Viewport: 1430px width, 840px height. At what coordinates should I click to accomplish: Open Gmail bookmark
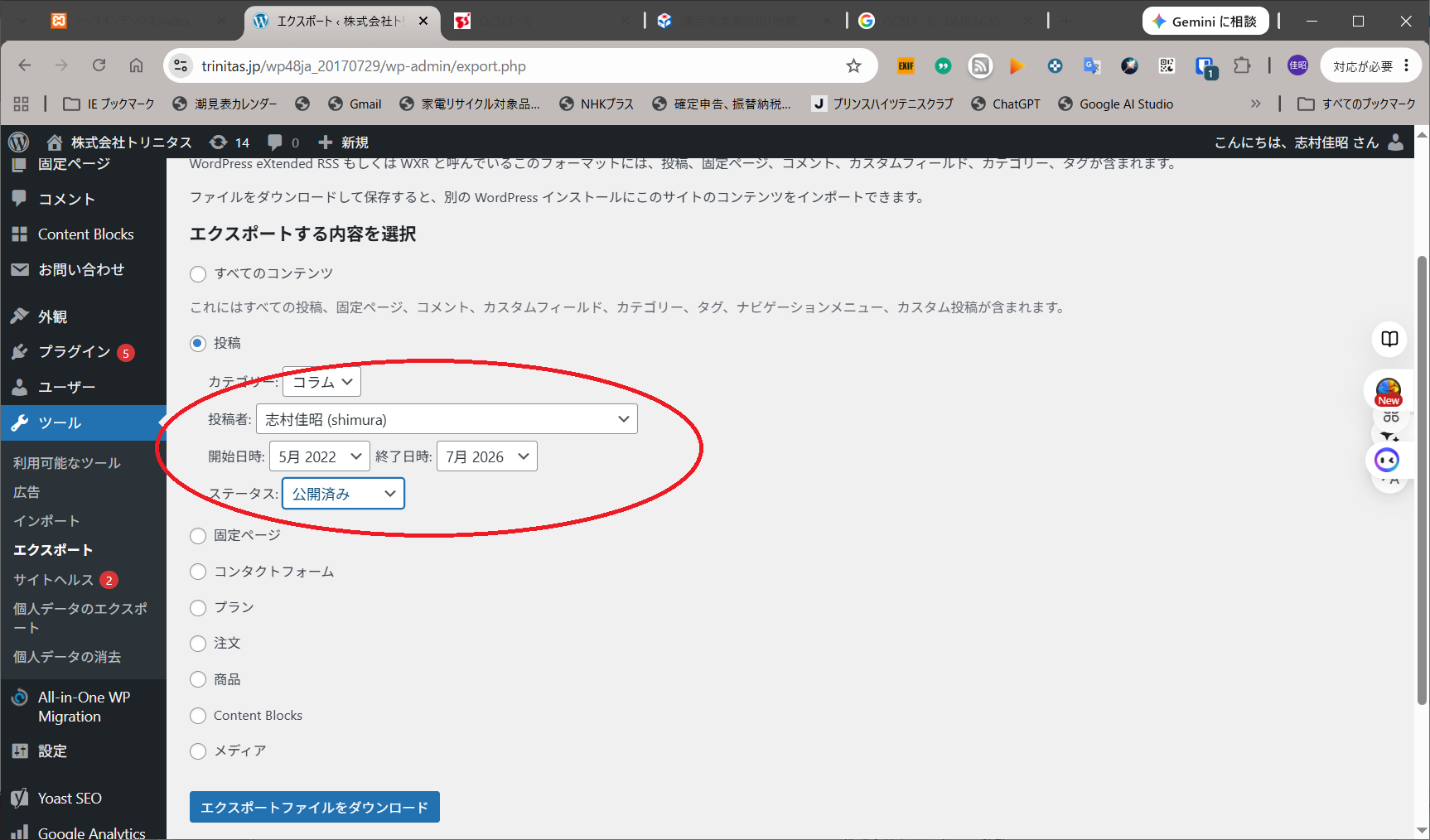tap(355, 104)
